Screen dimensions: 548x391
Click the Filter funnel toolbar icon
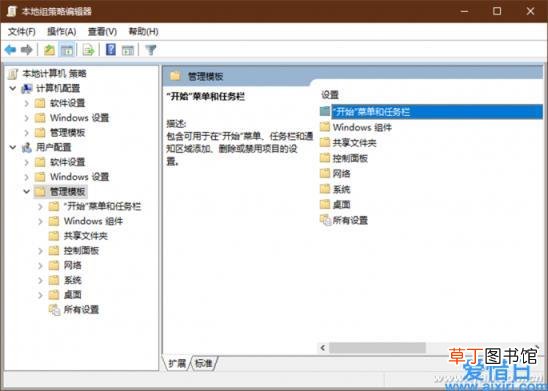[x=151, y=50]
